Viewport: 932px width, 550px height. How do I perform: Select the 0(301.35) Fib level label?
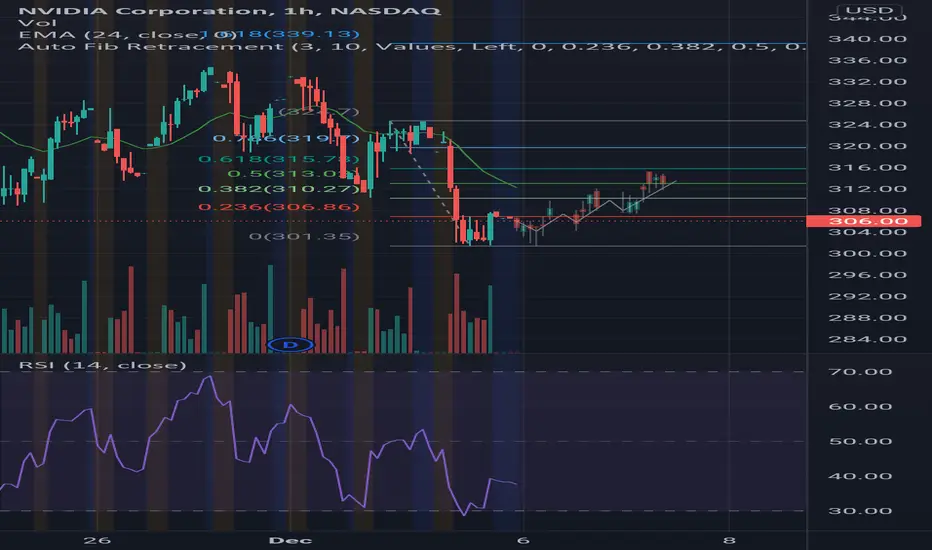304,237
